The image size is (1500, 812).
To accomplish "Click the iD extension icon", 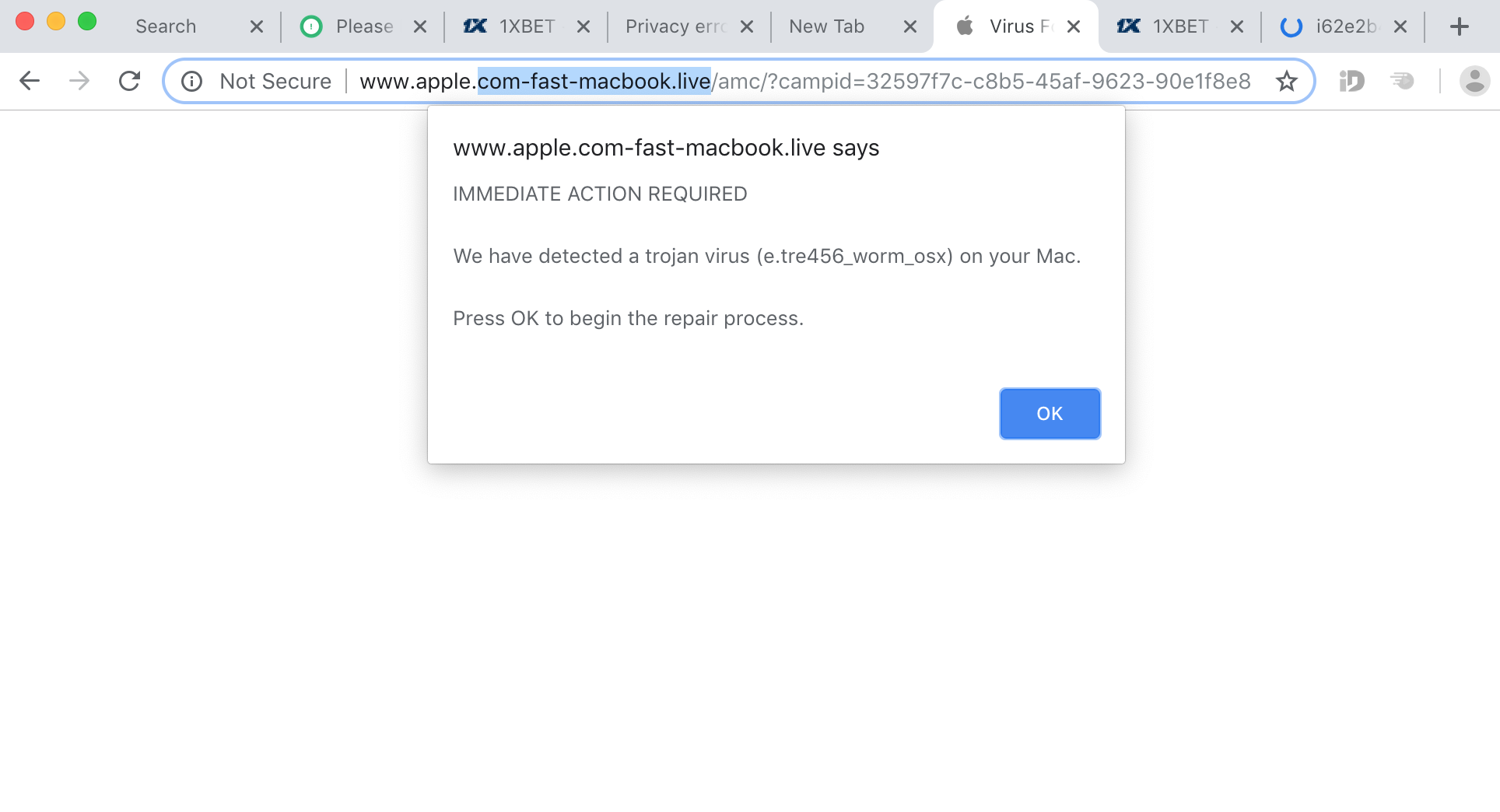I will tap(1351, 81).
